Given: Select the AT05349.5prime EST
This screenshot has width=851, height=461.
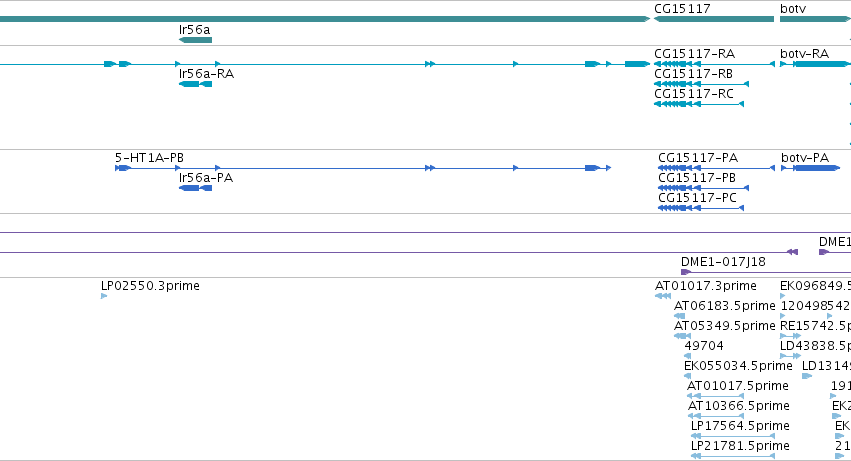Looking at the screenshot, I should tap(682, 336).
